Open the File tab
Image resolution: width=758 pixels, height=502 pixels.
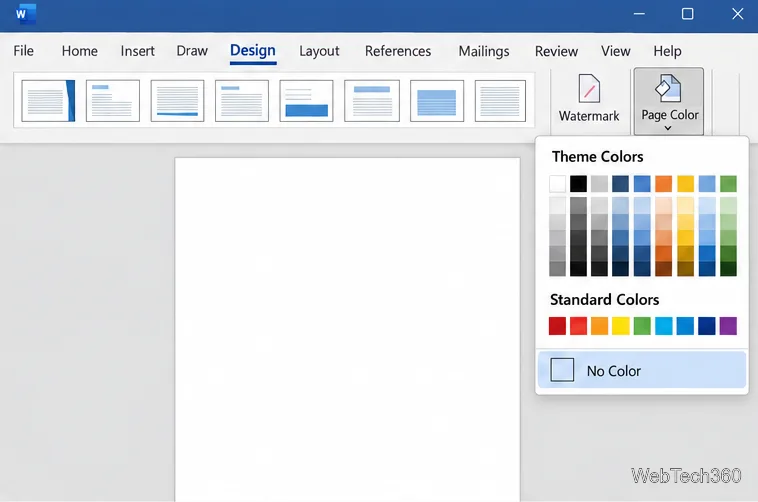pyautogui.click(x=24, y=51)
